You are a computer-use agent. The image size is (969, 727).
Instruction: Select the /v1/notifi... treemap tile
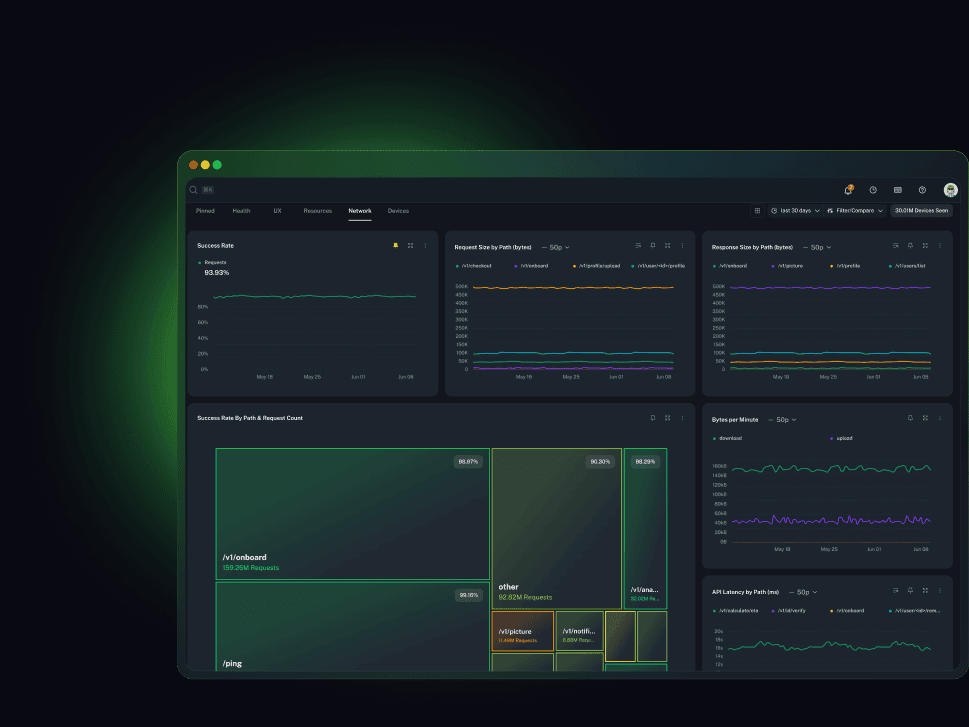(579, 631)
